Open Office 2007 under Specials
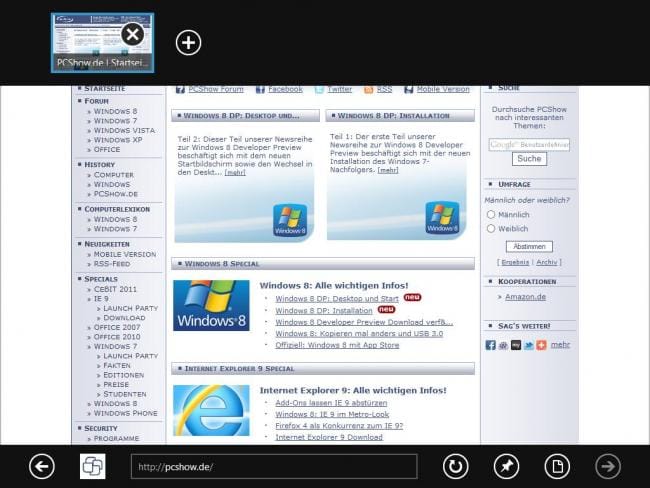This screenshot has height=488, width=650. (117, 327)
